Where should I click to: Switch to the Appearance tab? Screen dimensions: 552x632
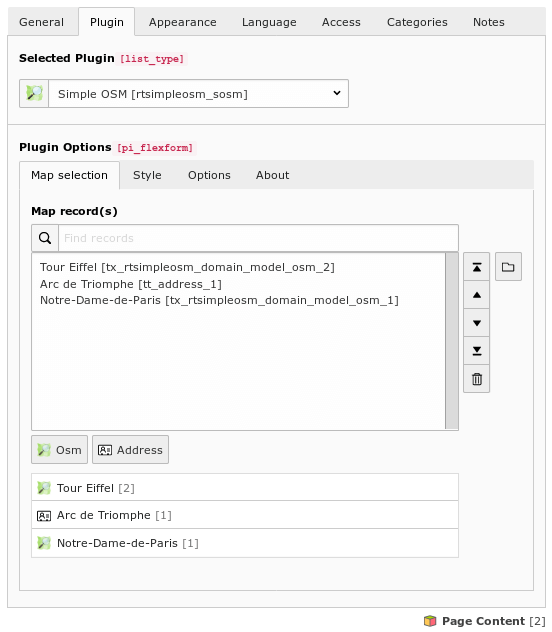click(x=183, y=22)
